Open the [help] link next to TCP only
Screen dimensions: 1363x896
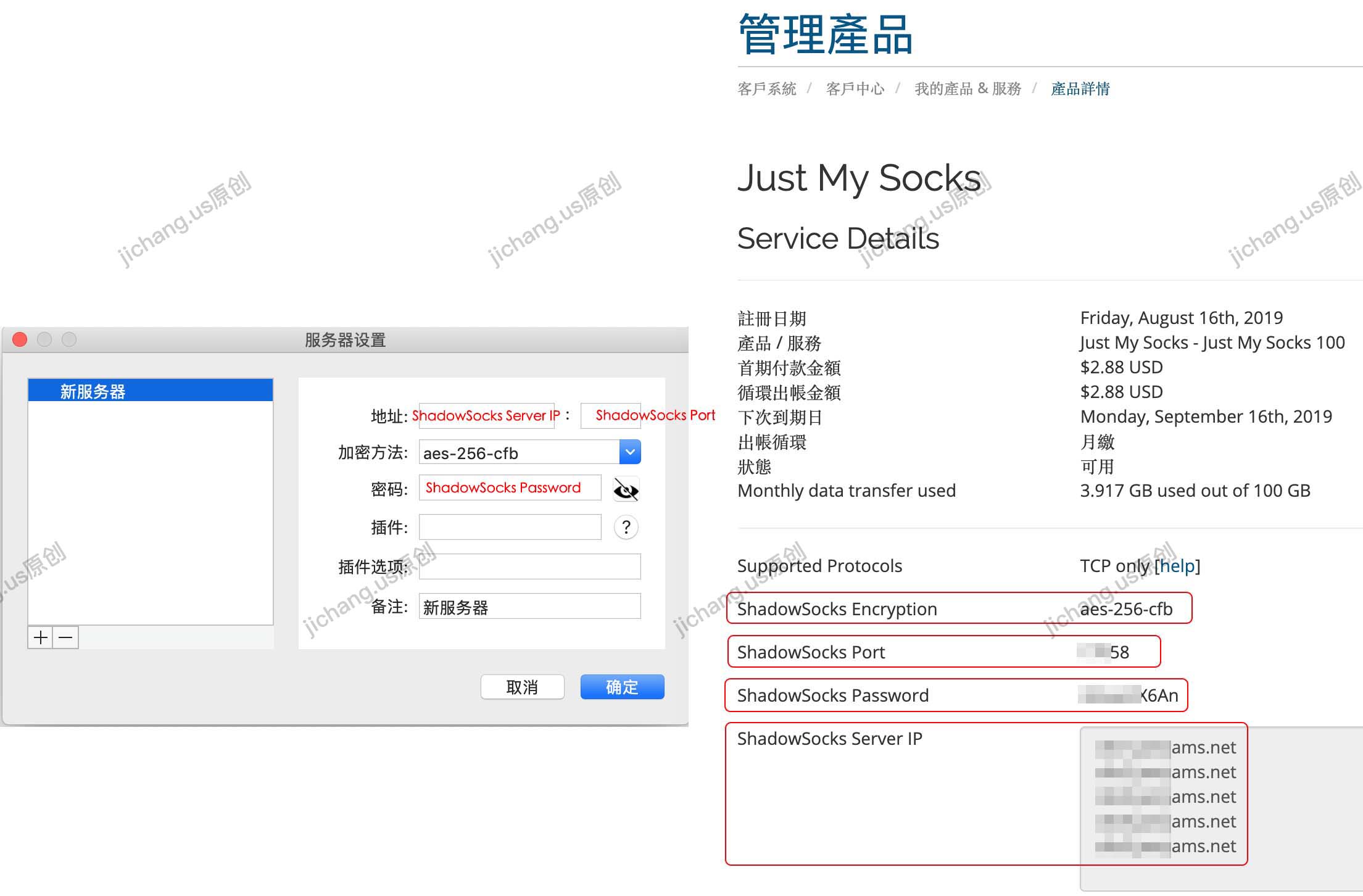pos(1176,566)
